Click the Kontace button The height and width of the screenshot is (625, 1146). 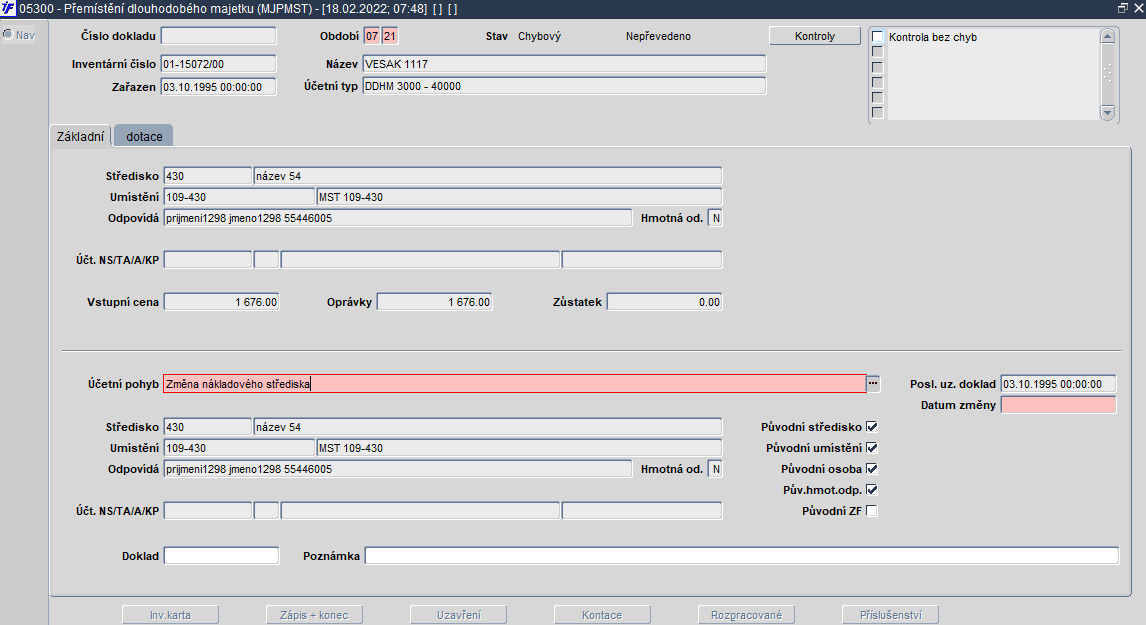click(602, 615)
